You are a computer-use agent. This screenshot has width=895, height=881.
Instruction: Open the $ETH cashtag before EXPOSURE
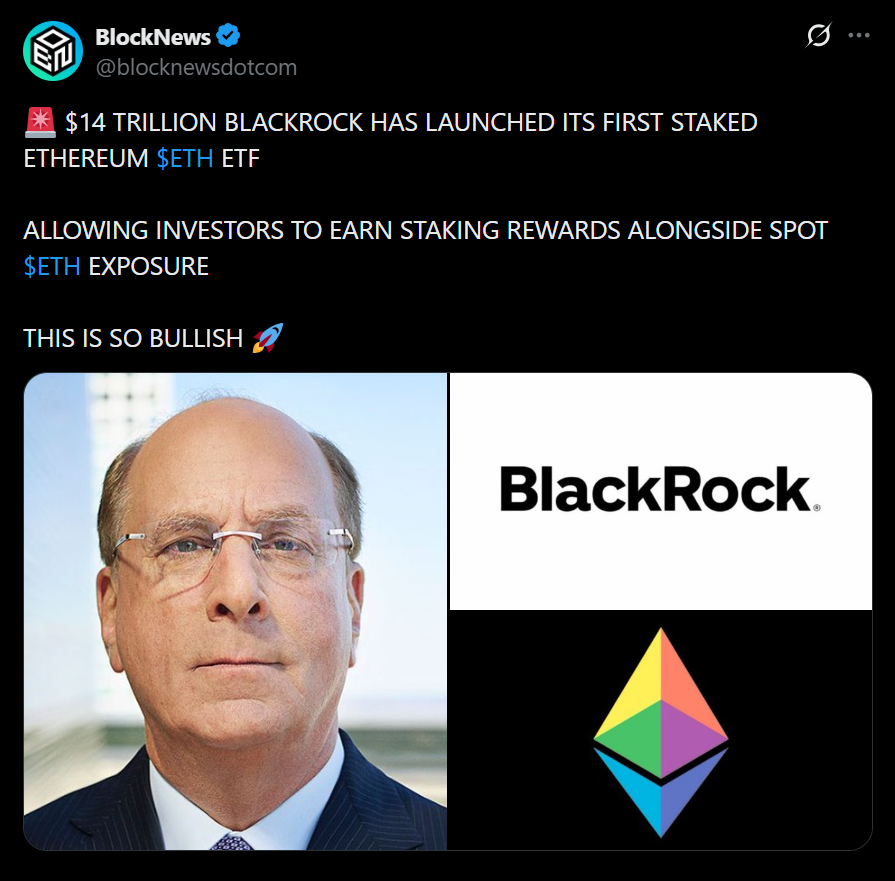(x=52, y=266)
